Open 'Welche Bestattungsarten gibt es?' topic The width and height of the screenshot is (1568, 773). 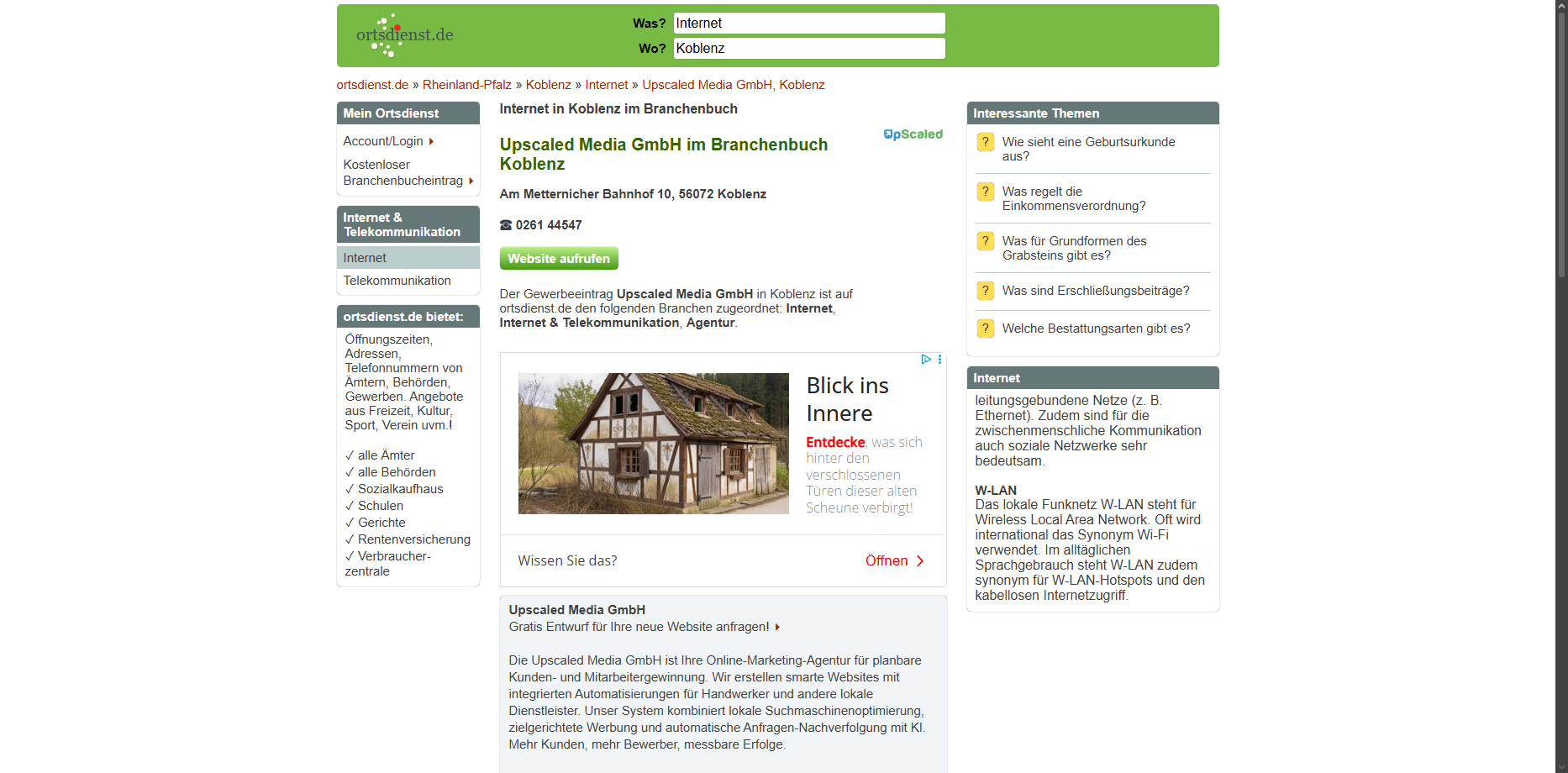click(1097, 329)
